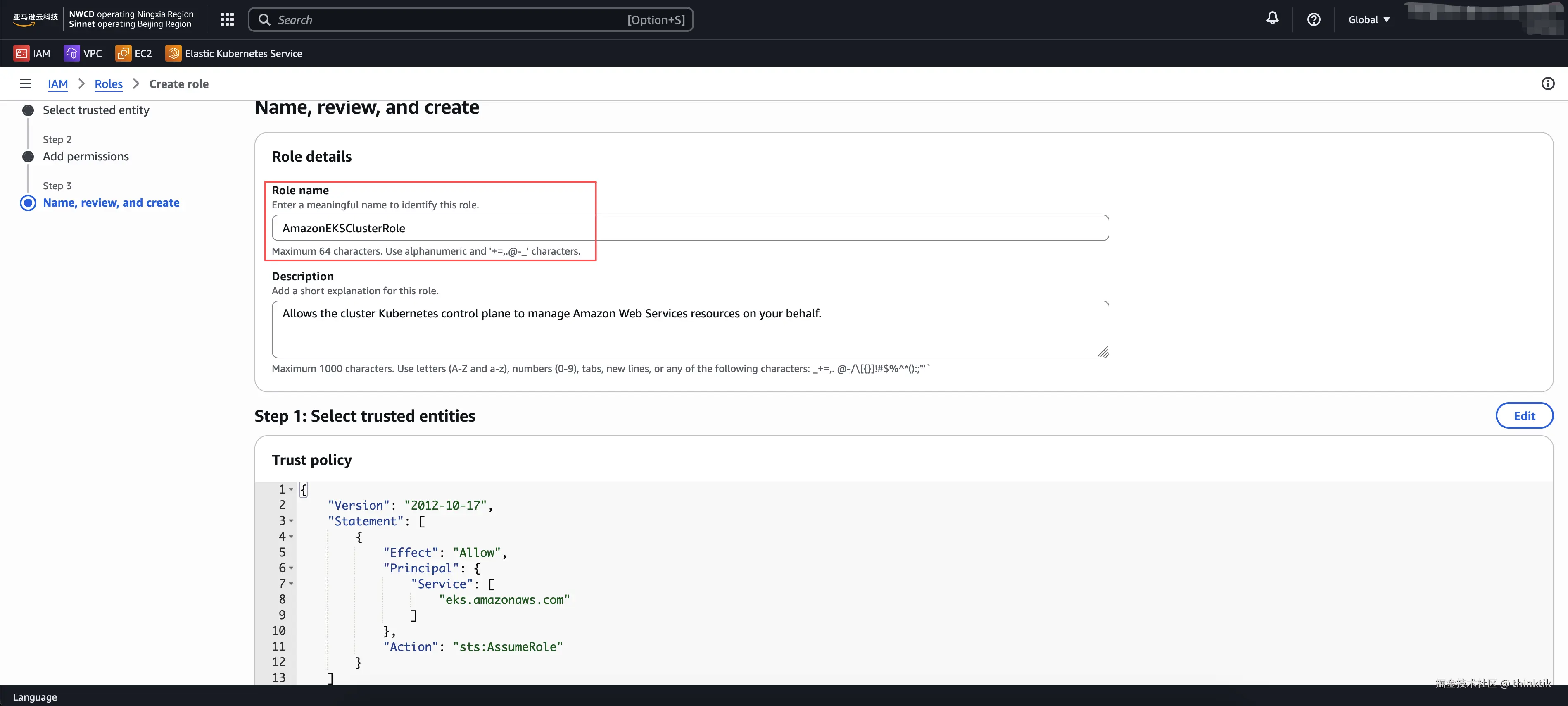Open the services grid menu icon
The height and width of the screenshot is (706, 1568).
[x=227, y=19]
